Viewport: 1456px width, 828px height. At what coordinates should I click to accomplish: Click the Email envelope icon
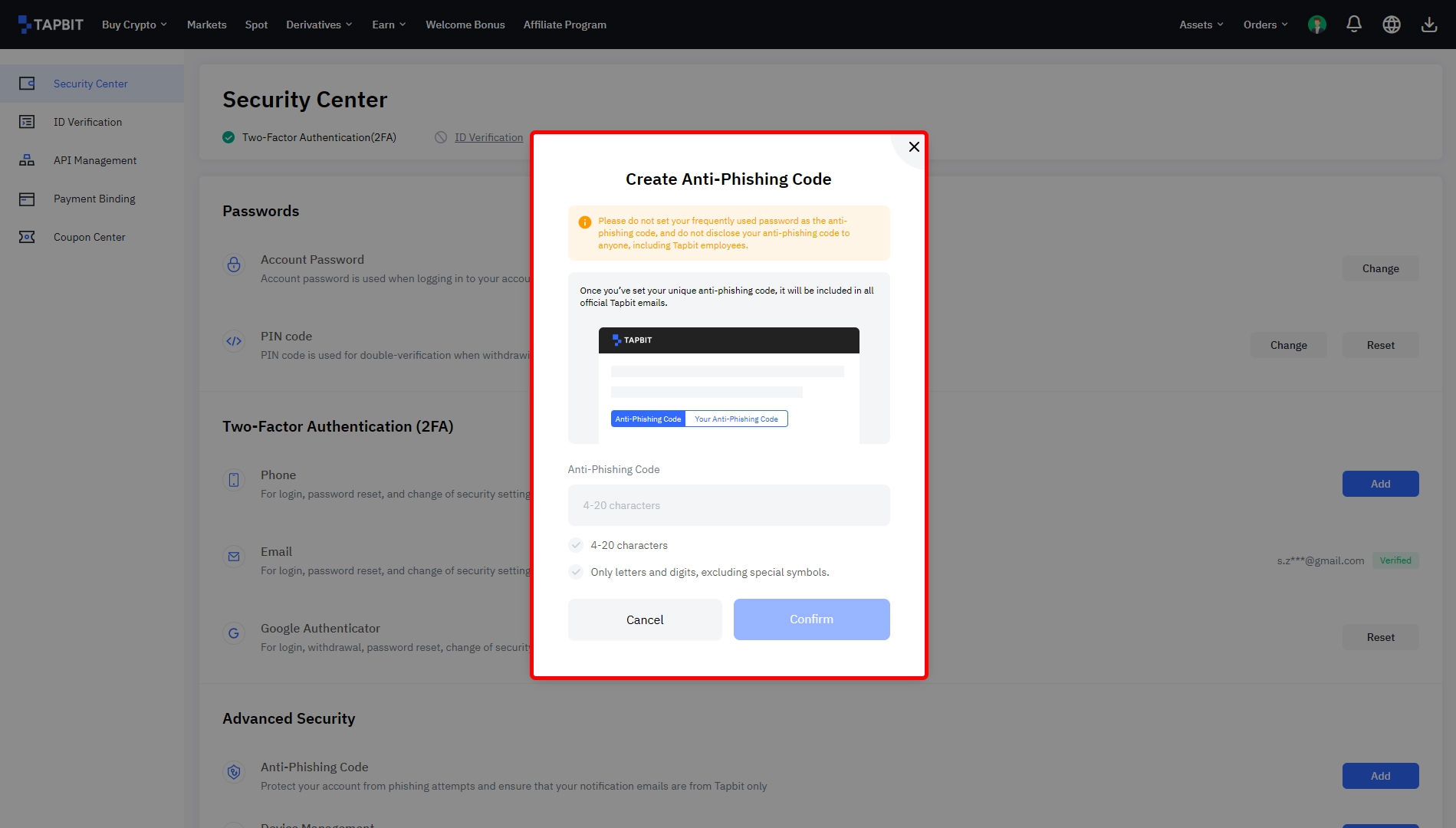(234, 557)
